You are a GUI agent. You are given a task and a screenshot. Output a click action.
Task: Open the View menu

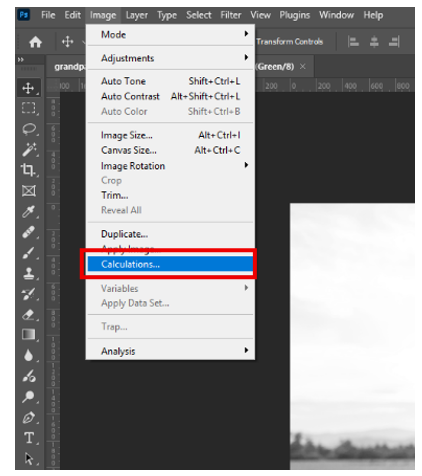260,15
